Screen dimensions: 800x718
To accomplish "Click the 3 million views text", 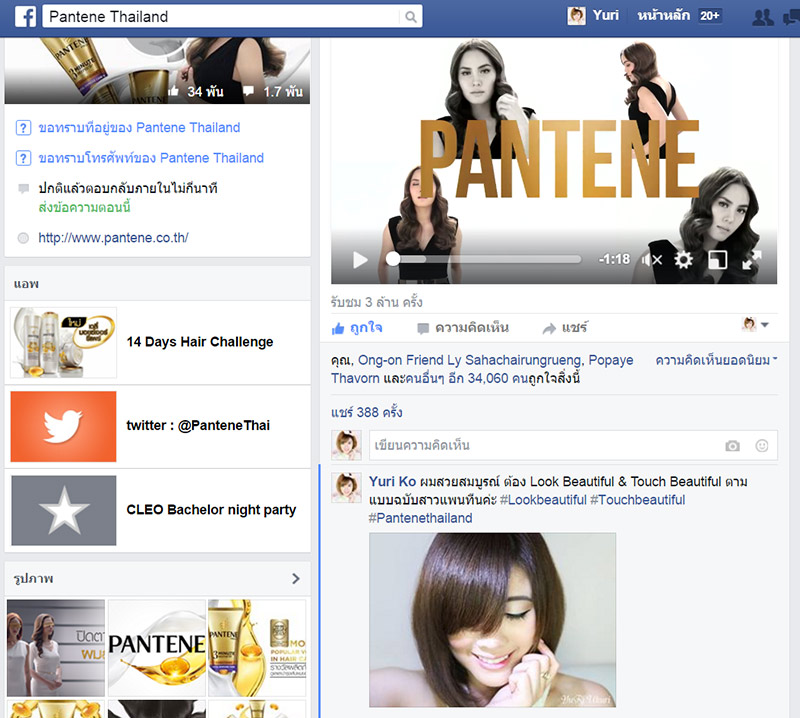I will point(377,303).
